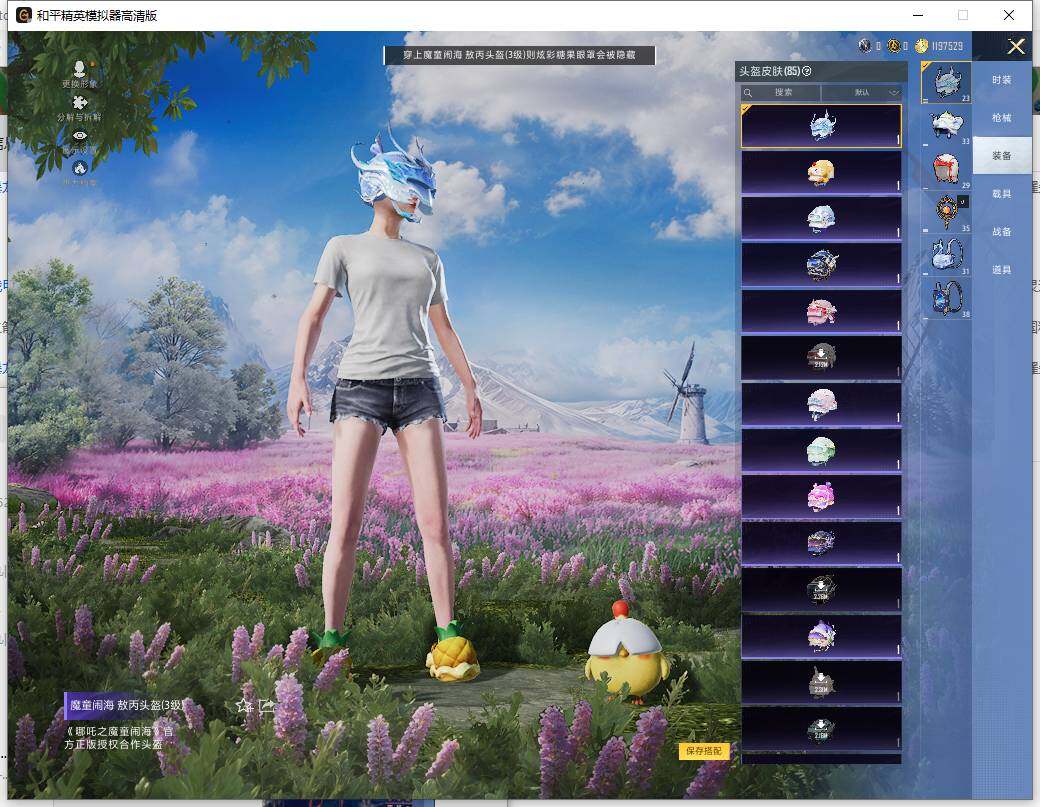Image resolution: width=1040 pixels, height=807 pixels.
Task: Open blue backpack category numbered 38
Action: coord(946,299)
